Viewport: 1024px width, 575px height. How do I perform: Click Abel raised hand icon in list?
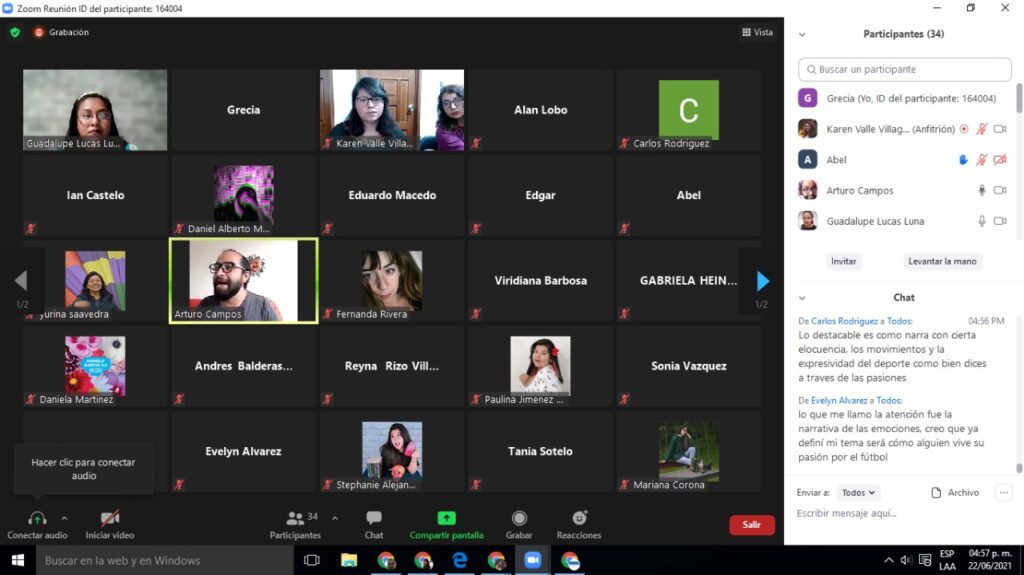pyautogui.click(x=963, y=160)
